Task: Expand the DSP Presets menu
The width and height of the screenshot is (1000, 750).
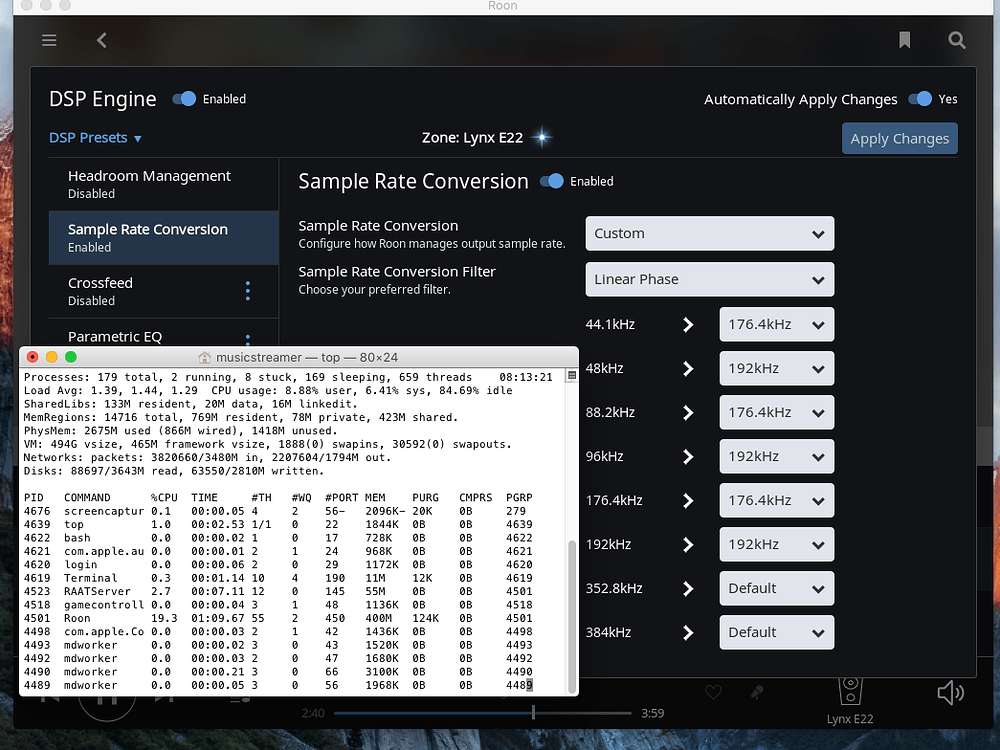Action: click(x=95, y=137)
